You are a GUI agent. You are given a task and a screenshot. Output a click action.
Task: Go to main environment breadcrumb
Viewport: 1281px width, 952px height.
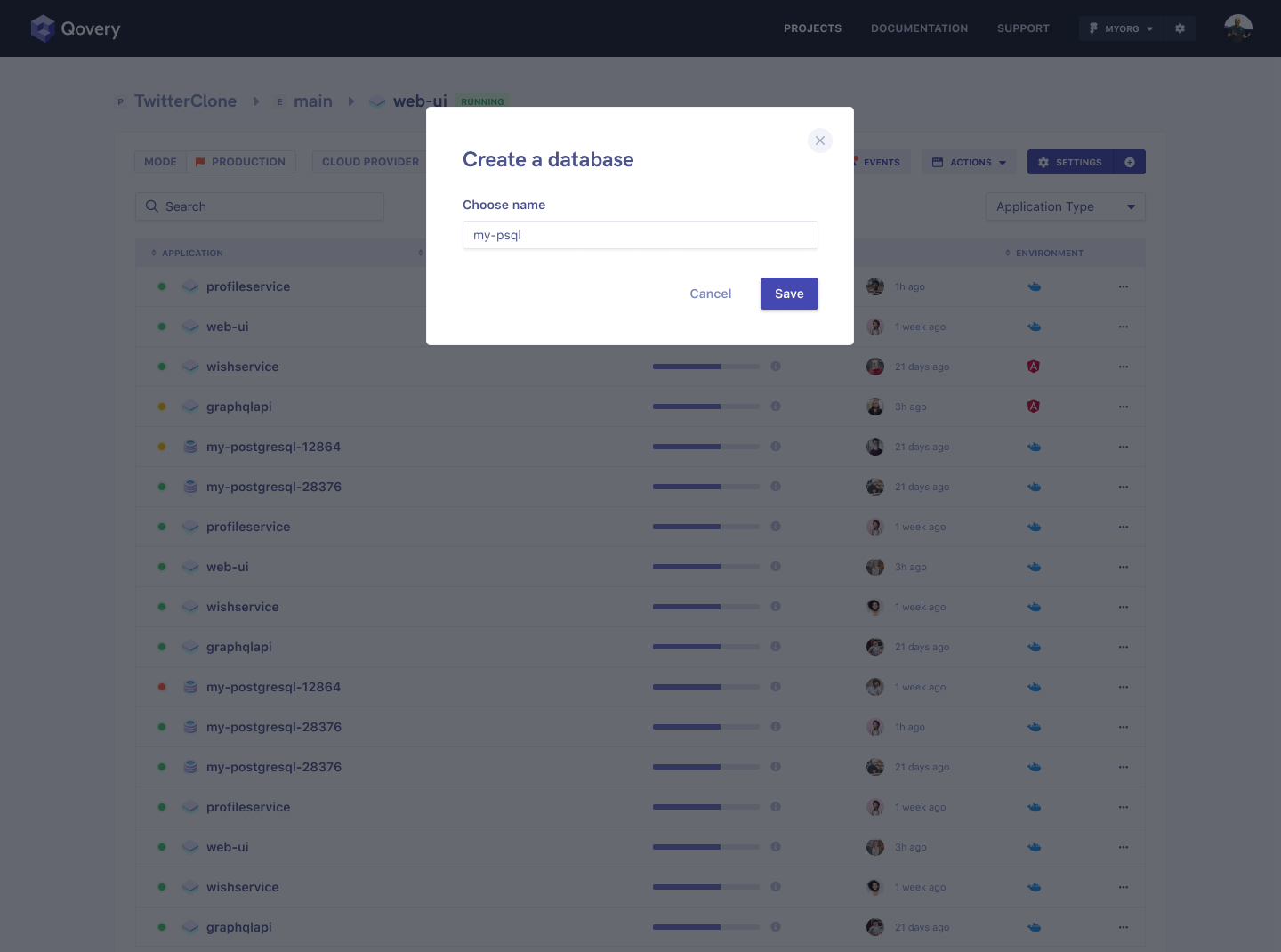[313, 101]
